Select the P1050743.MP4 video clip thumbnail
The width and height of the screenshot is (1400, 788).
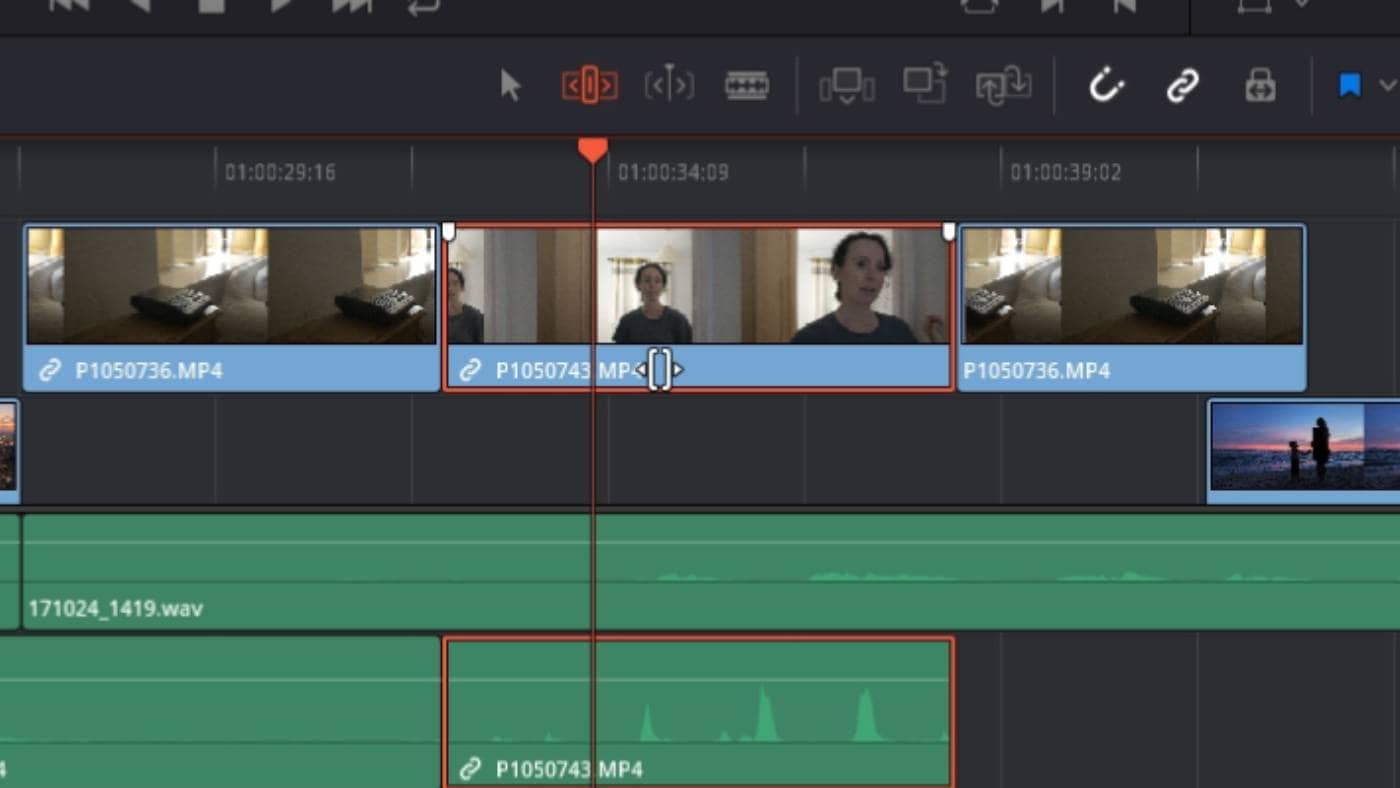point(698,286)
